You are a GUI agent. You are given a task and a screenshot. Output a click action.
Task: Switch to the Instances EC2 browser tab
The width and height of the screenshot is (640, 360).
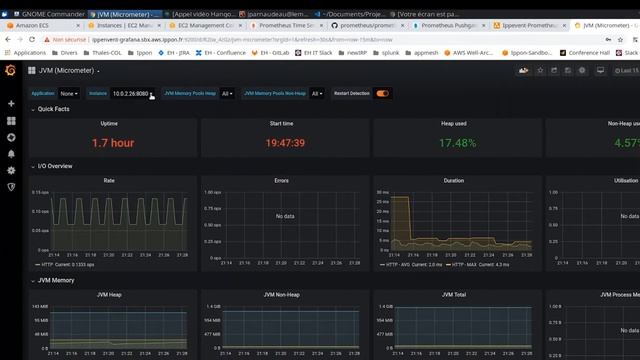122,25
